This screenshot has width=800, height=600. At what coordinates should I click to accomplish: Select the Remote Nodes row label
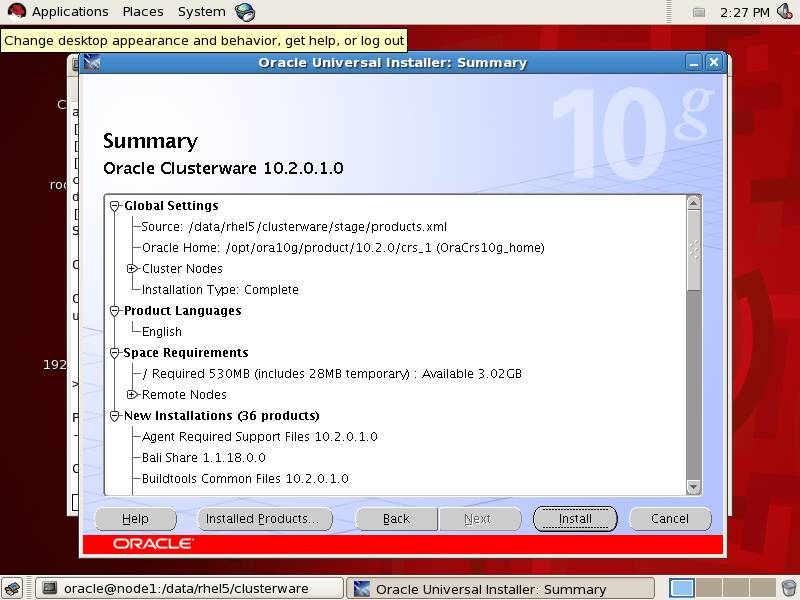tap(184, 395)
